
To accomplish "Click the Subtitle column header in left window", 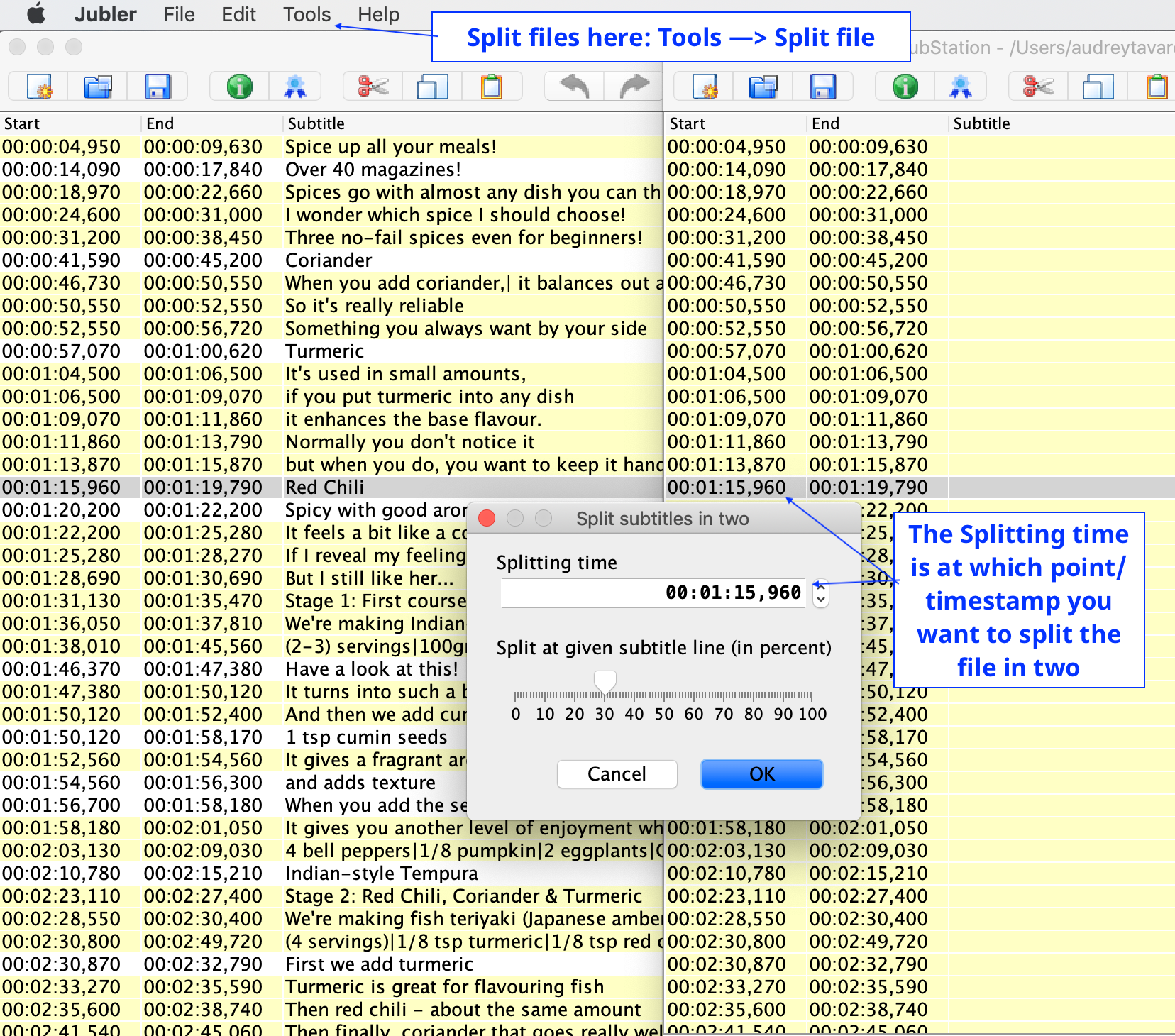I will tap(473, 123).
